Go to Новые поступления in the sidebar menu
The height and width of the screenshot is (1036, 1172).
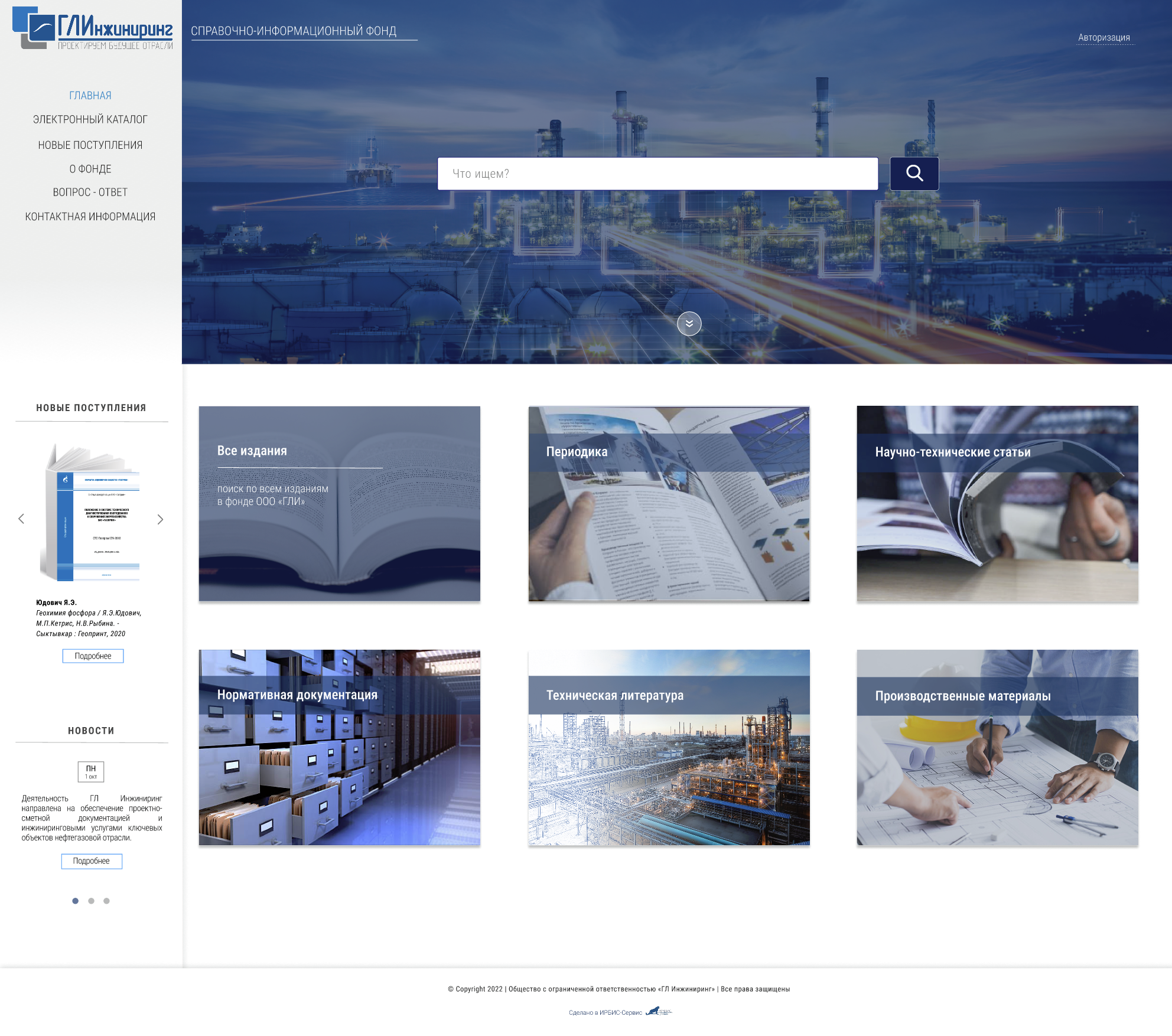90,145
